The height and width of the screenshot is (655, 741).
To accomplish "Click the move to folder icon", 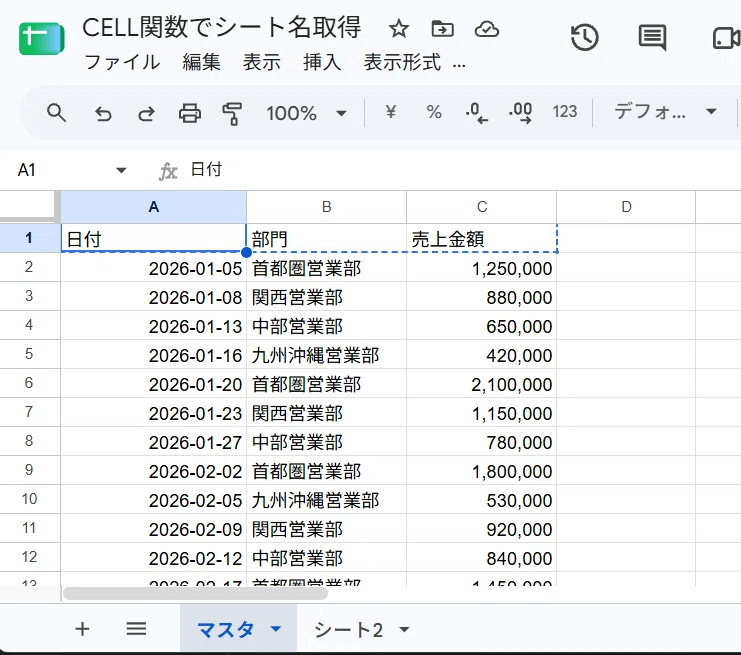I will coord(443,29).
